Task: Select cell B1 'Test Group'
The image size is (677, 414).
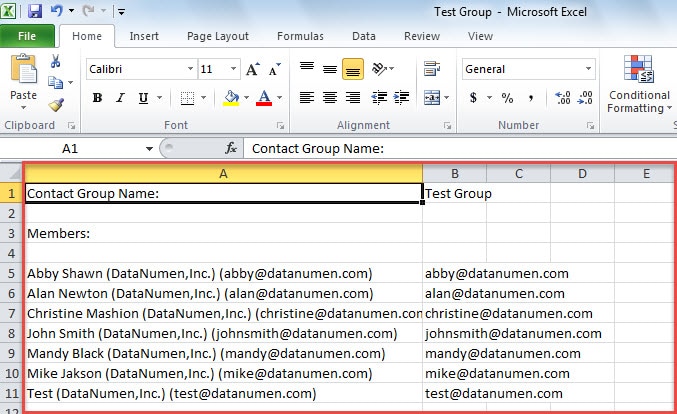Action: pos(455,193)
